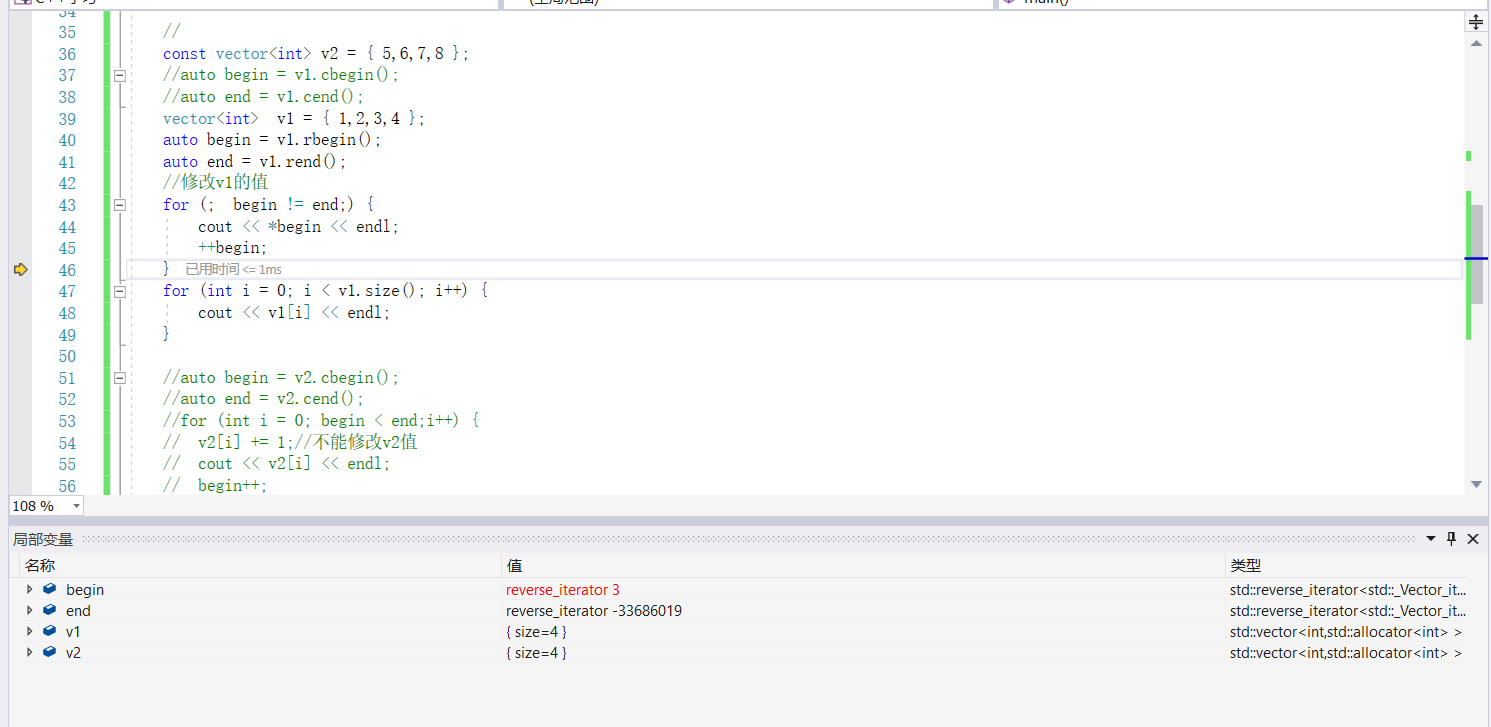
Task: Expand the v2 variable row
Action: (30, 652)
